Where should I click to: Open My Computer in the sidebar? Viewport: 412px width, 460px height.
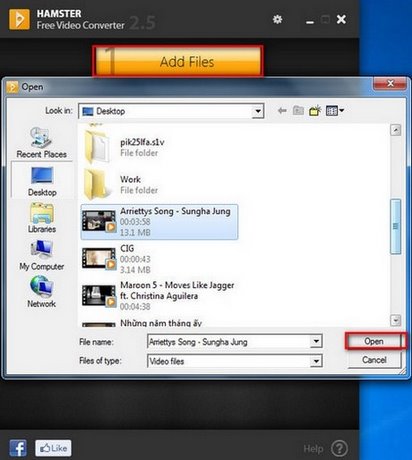pyautogui.click(x=42, y=255)
